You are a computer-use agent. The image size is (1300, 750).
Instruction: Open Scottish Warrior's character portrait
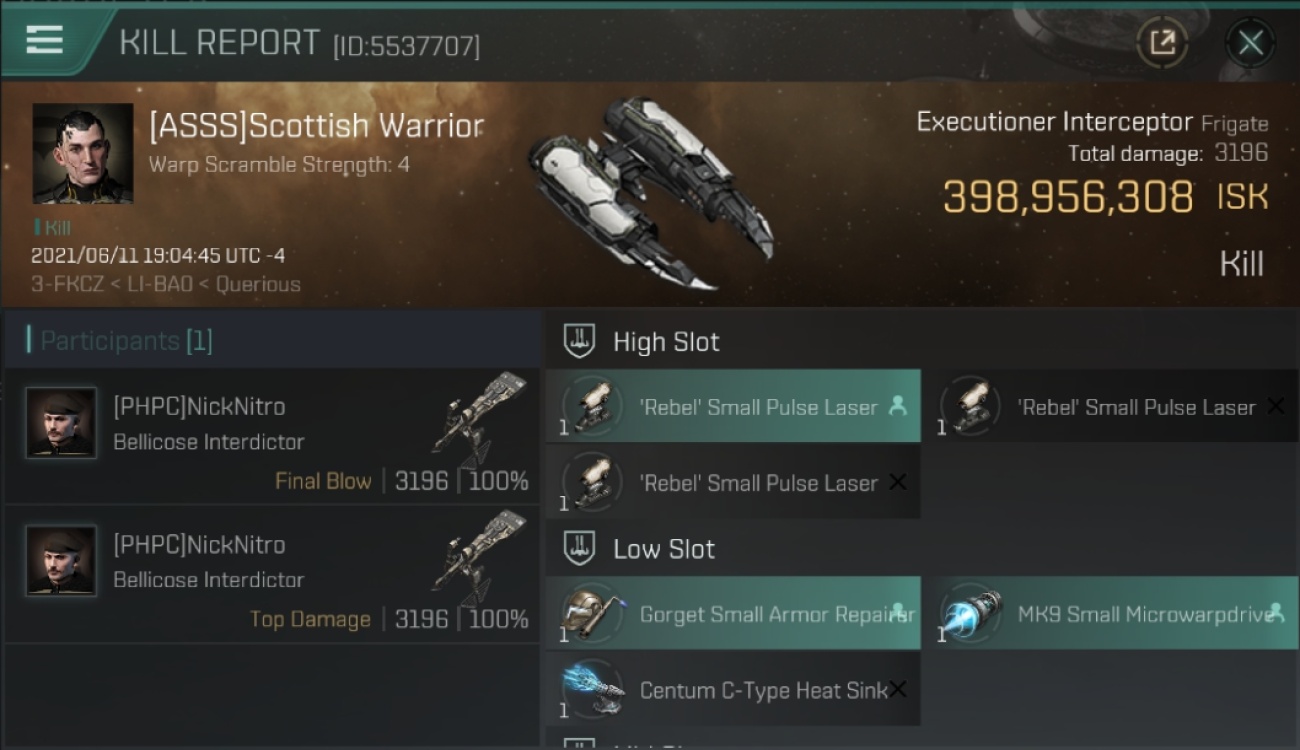tap(82, 153)
